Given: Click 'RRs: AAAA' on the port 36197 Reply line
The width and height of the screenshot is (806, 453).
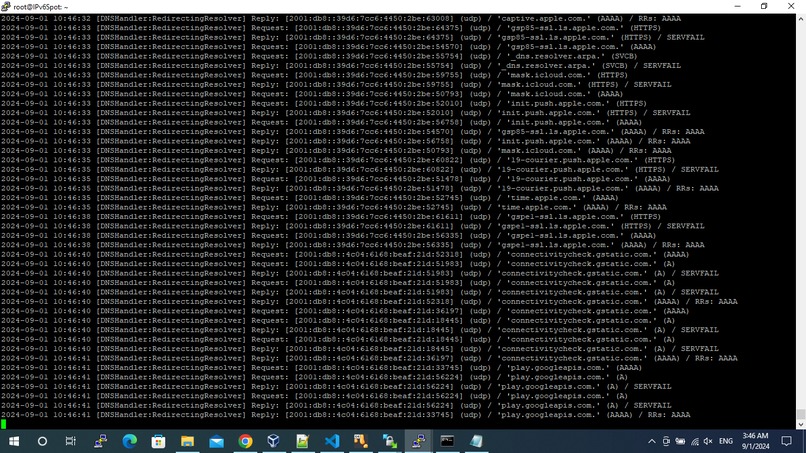Looking at the screenshot, I should (716, 358).
